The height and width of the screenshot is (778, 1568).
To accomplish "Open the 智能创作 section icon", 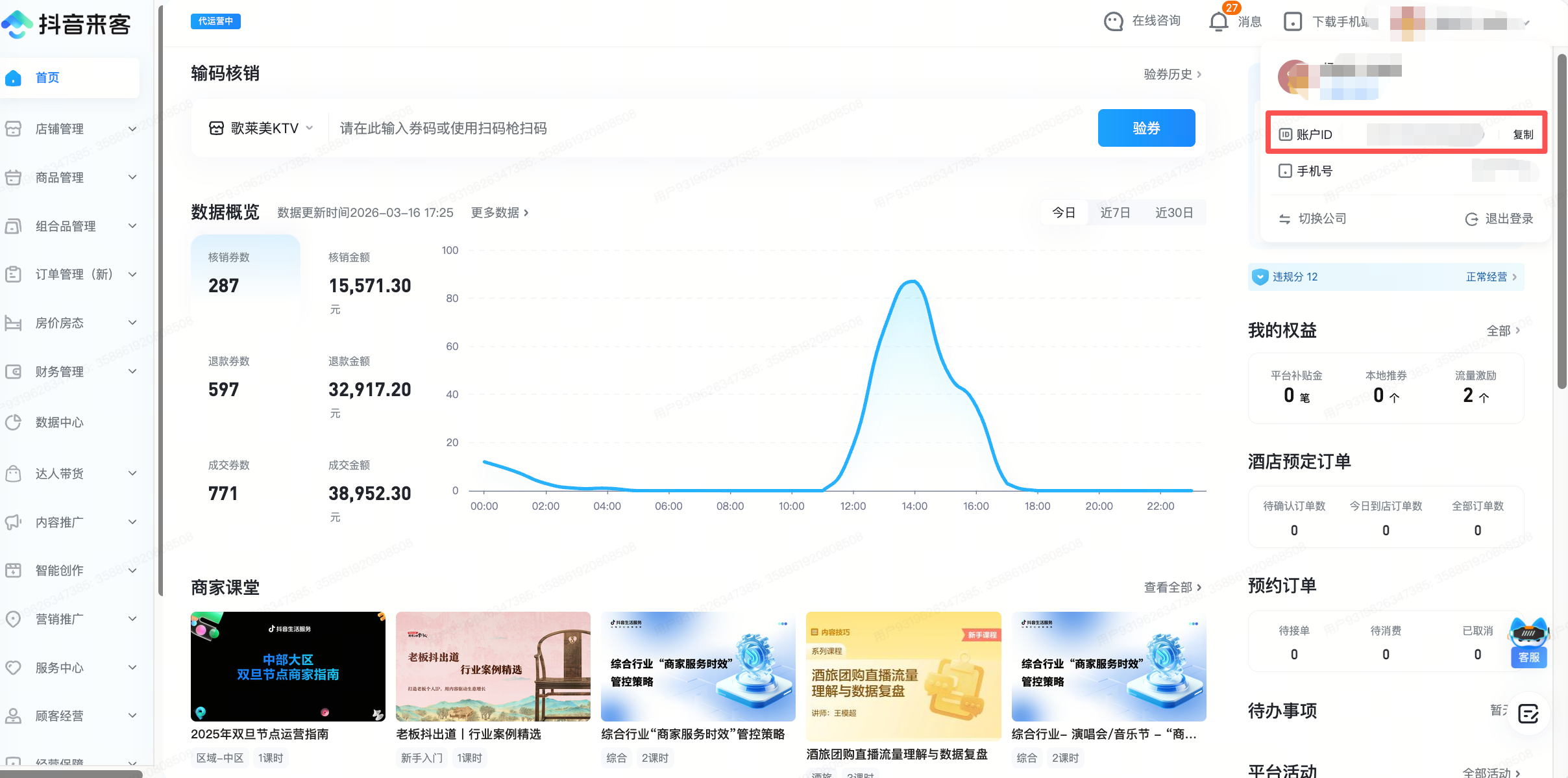I will pos(14,570).
